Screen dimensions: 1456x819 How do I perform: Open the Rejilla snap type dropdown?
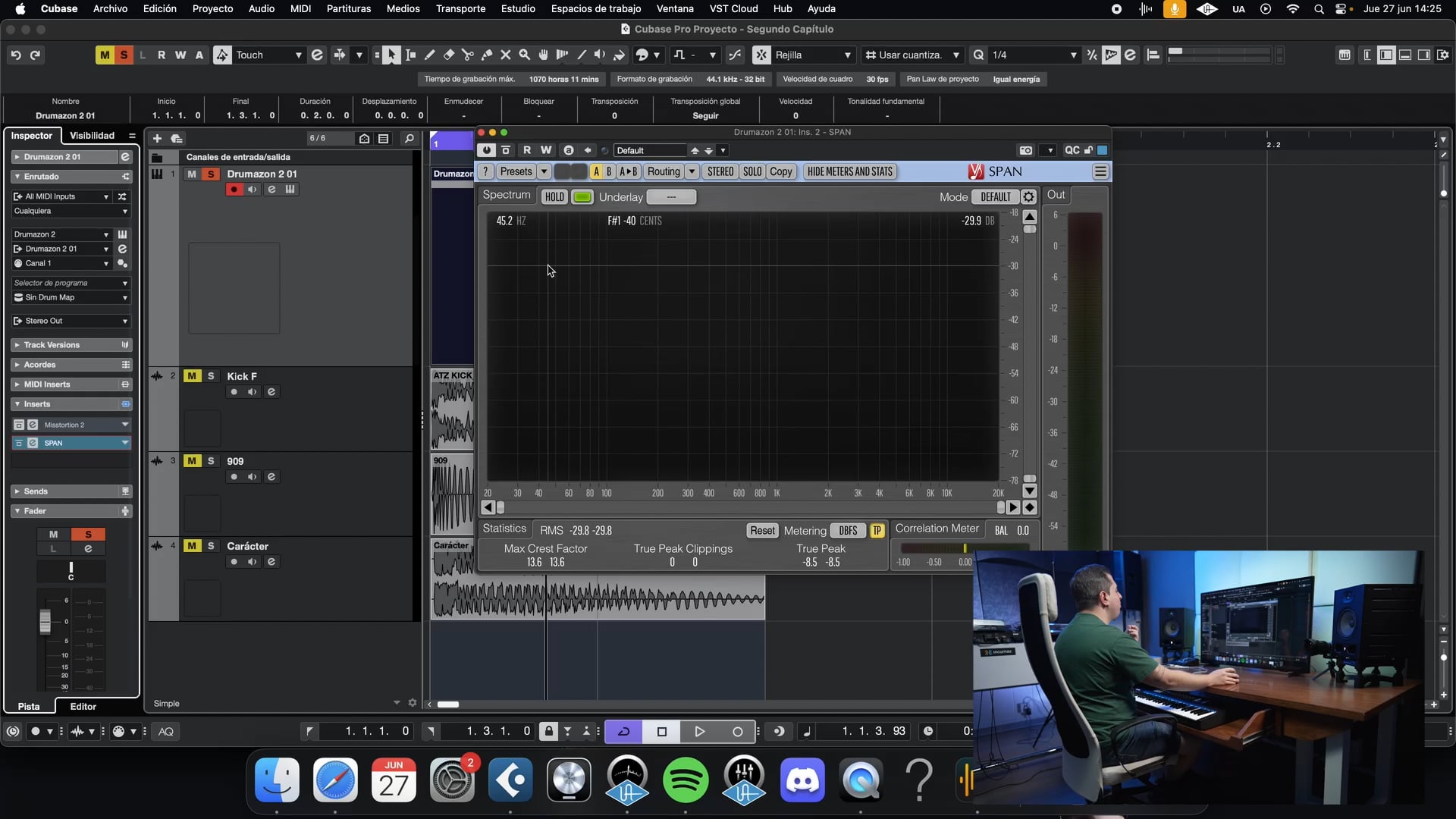point(813,55)
